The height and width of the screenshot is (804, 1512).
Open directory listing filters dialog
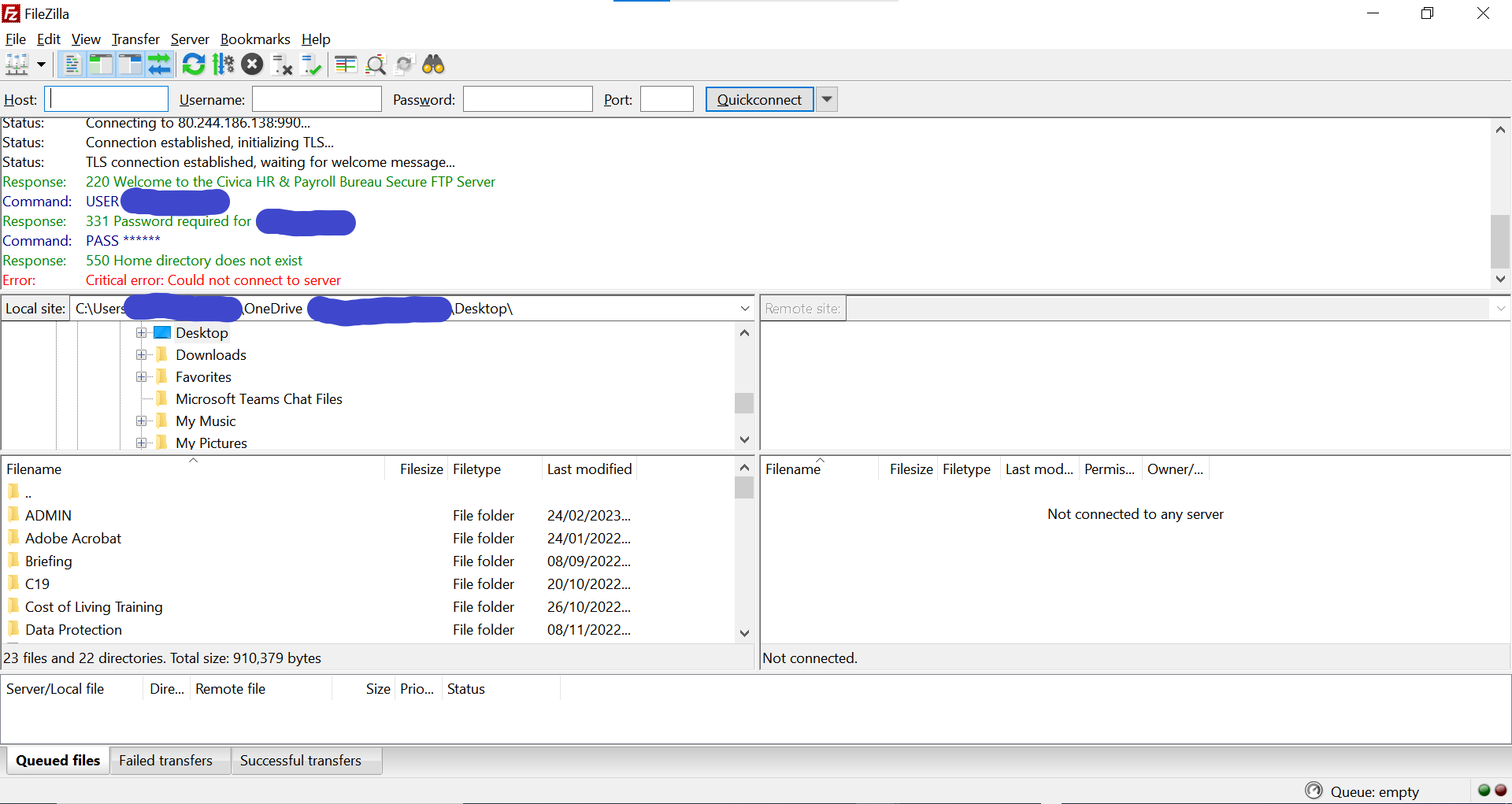pyautogui.click(x=346, y=65)
